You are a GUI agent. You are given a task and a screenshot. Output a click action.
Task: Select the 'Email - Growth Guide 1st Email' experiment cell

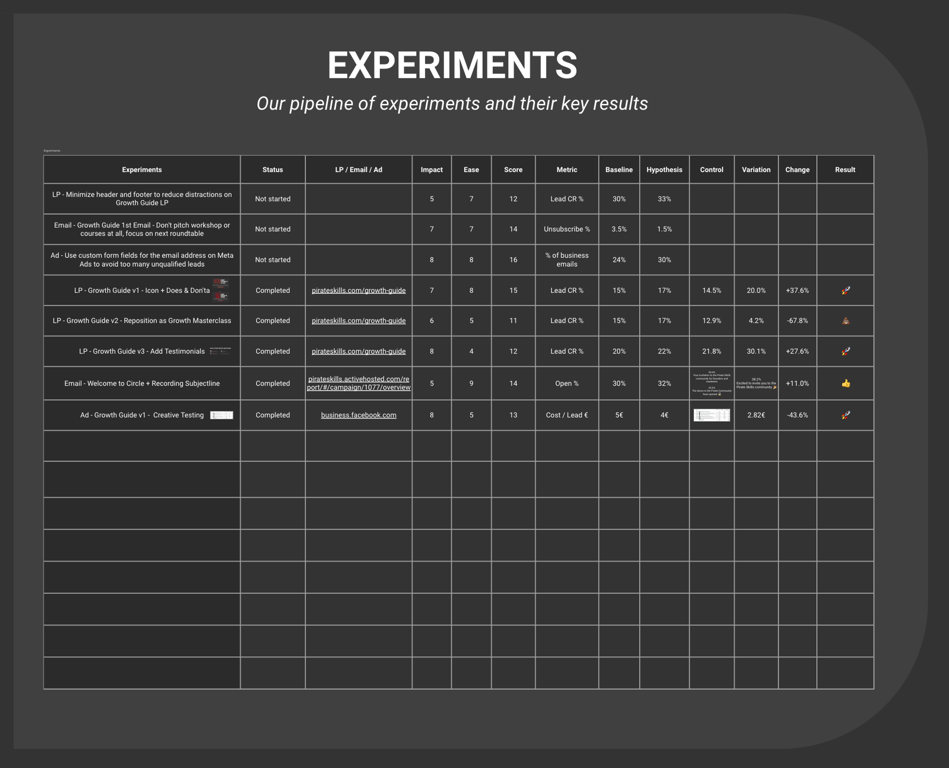(142, 229)
